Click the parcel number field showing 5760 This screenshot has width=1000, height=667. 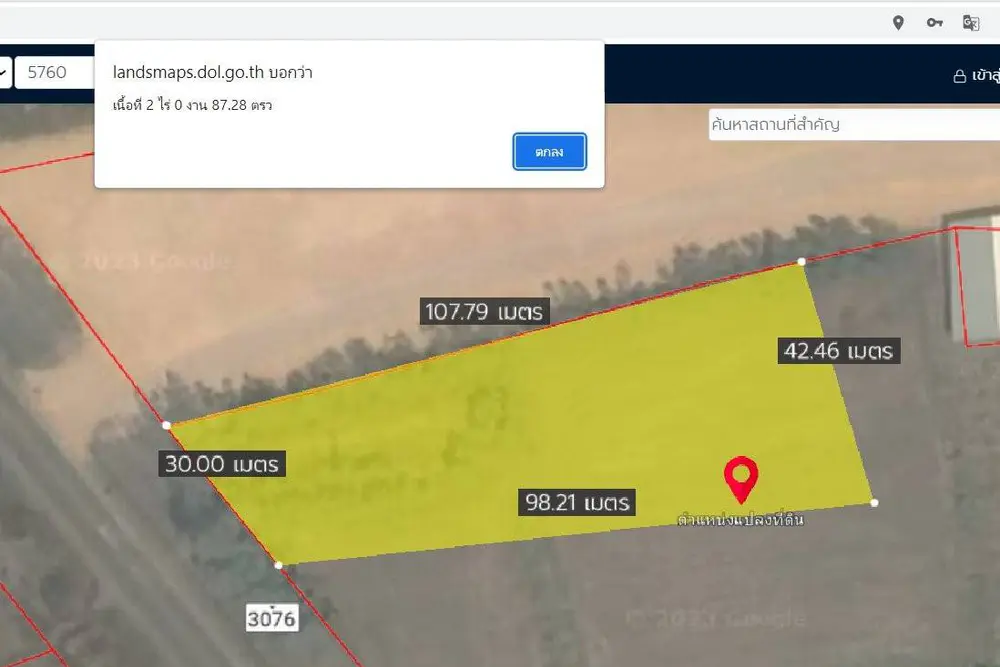(x=55, y=72)
